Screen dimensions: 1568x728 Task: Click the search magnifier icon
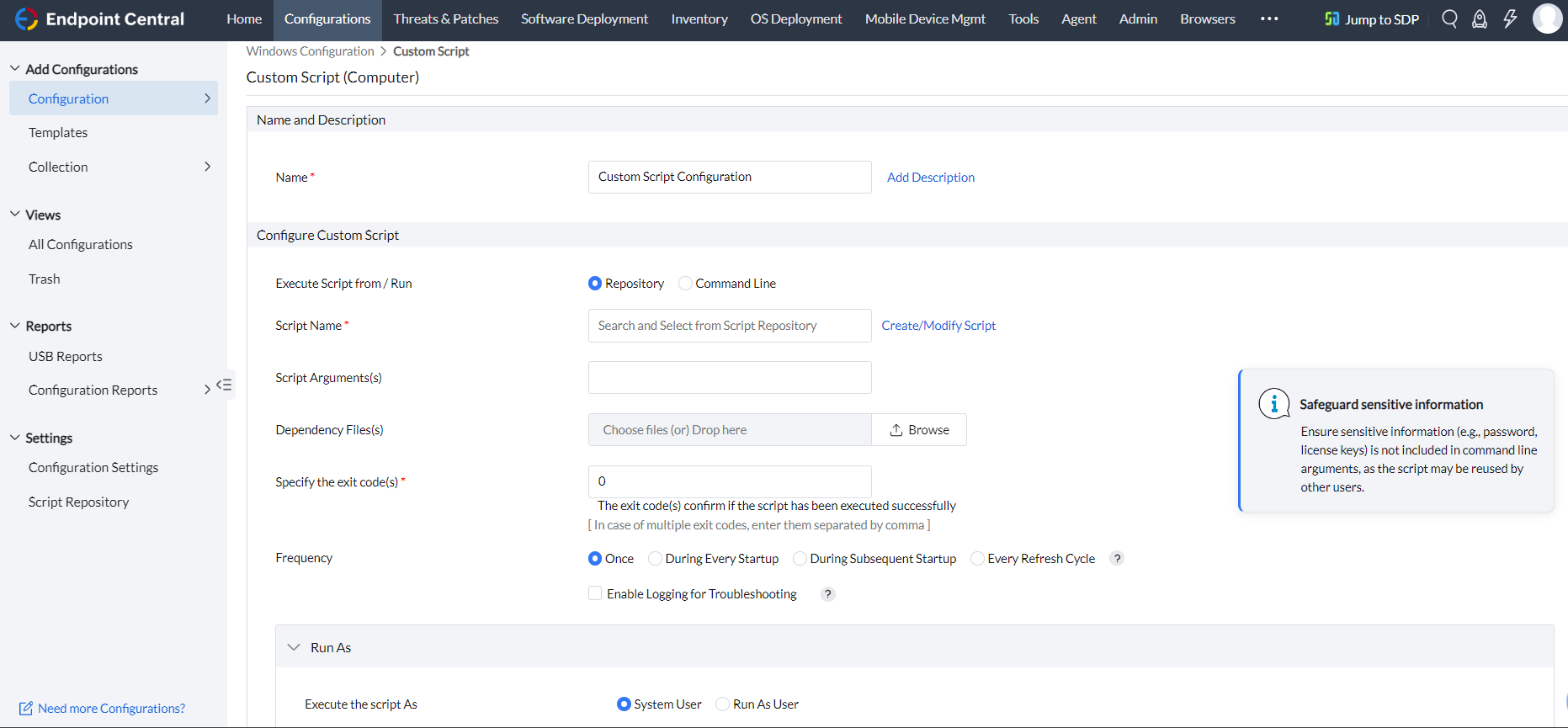coord(1449,19)
